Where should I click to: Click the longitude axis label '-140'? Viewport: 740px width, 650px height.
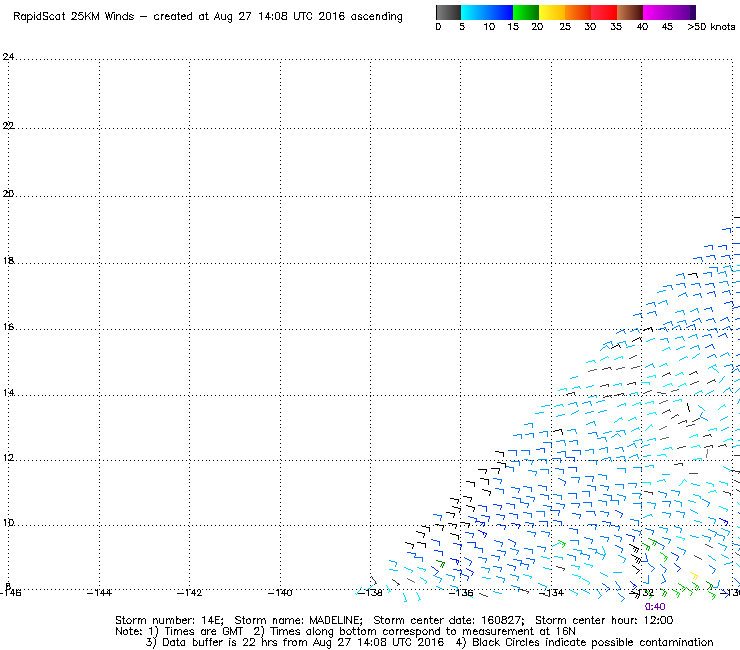point(280,593)
